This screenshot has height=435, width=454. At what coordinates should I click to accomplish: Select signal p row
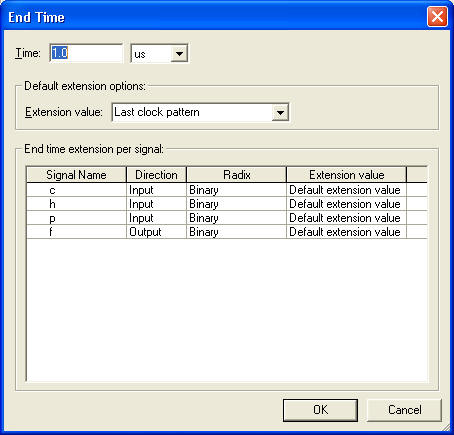coord(227,218)
